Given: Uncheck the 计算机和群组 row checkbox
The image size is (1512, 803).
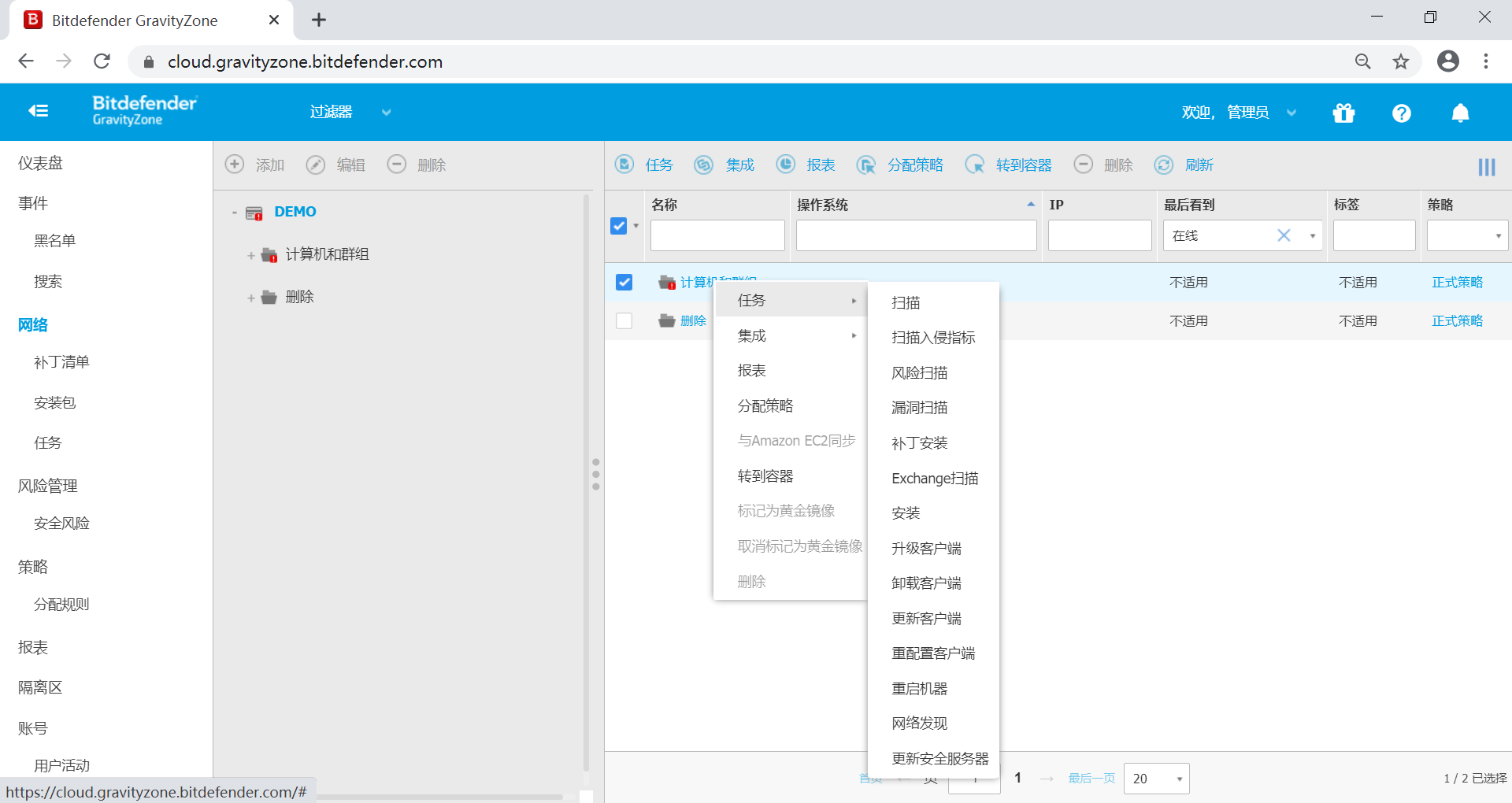Looking at the screenshot, I should pyautogui.click(x=624, y=282).
